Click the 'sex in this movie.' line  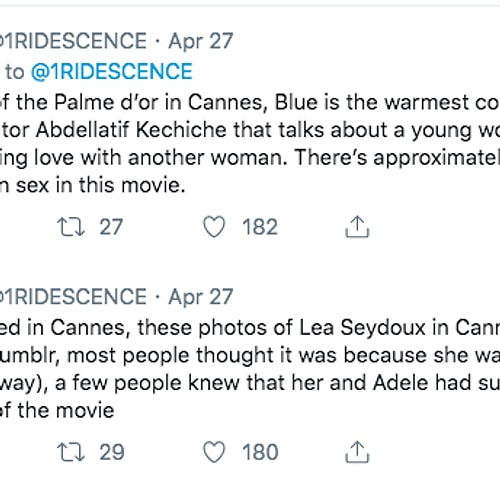click(101, 185)
